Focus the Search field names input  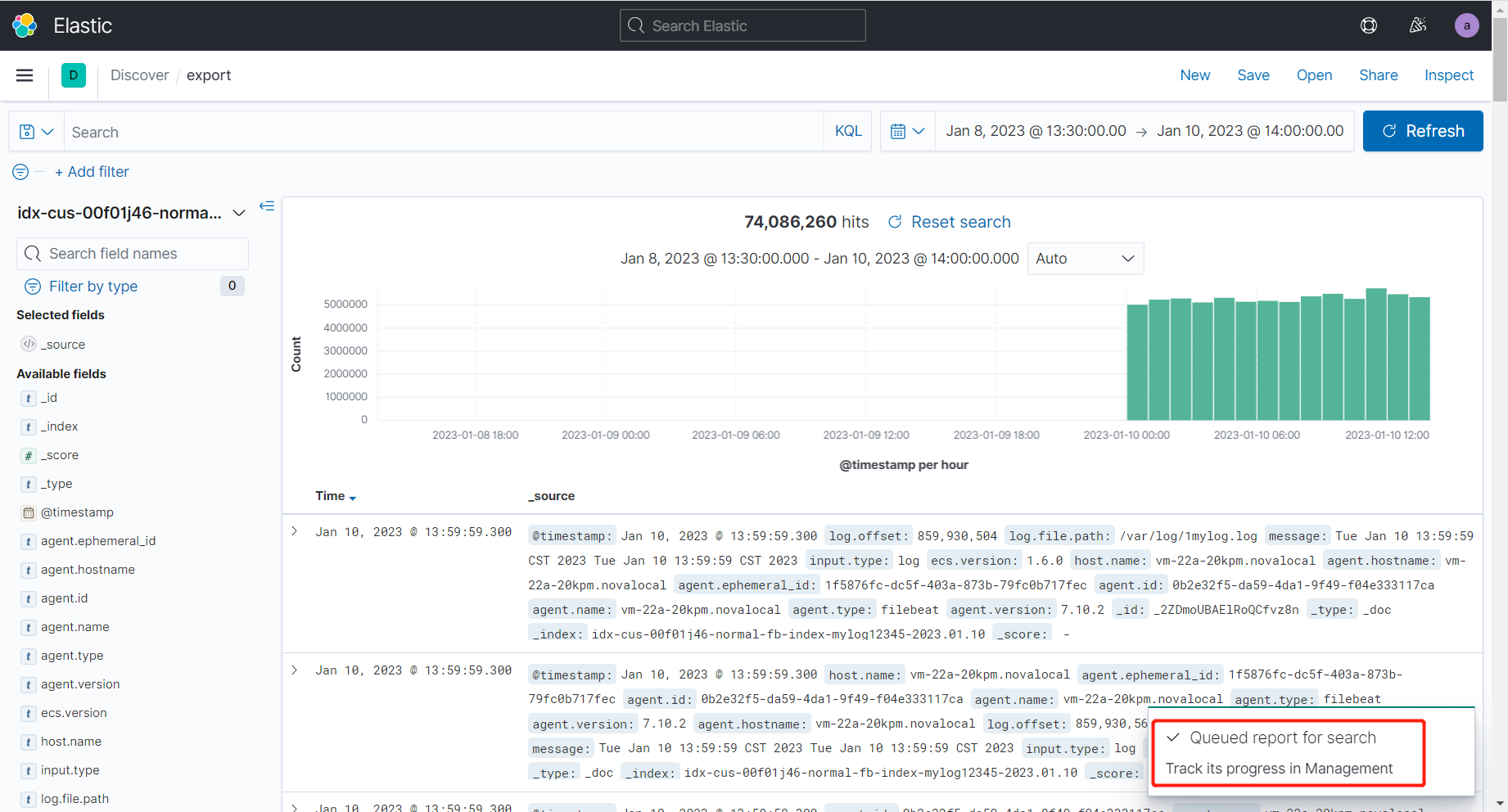click(133, 254)
